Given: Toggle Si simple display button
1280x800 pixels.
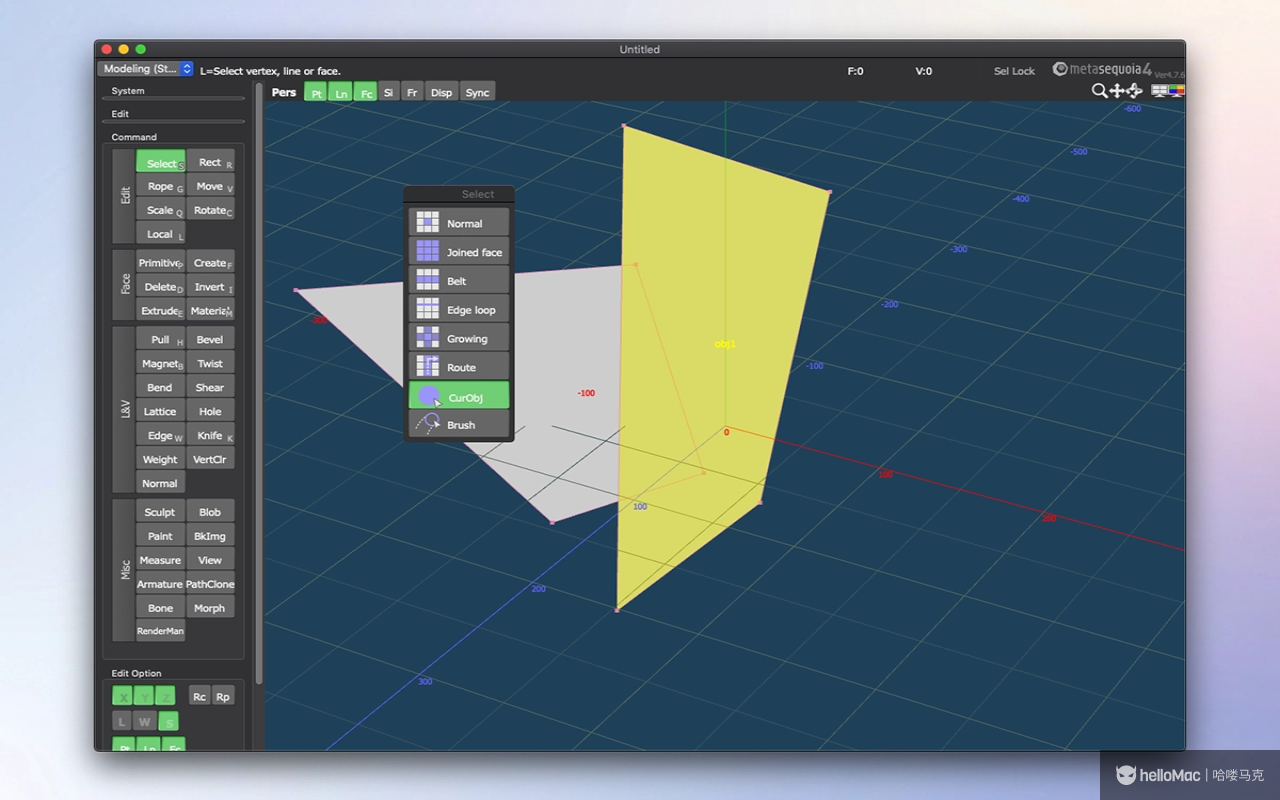Looking at the screenshot, I should pyautogui.click(x=388, y=93).
